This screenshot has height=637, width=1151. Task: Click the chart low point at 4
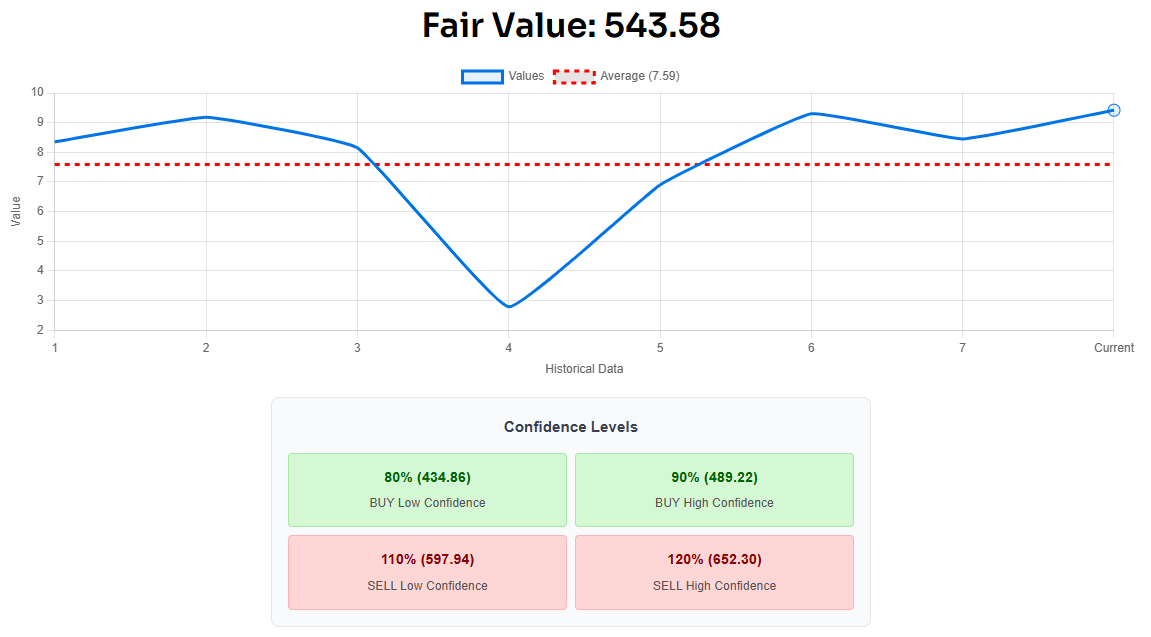[509, 306]
